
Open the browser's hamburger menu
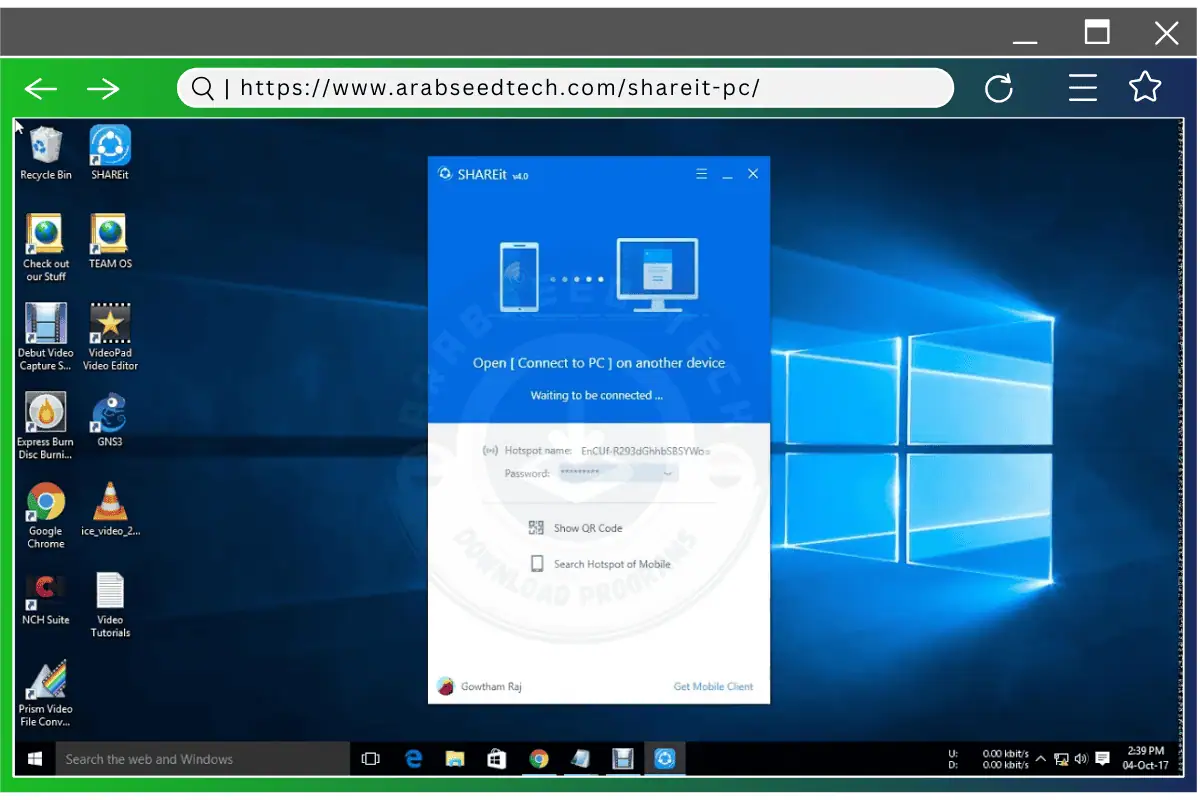coord(1082,88)
